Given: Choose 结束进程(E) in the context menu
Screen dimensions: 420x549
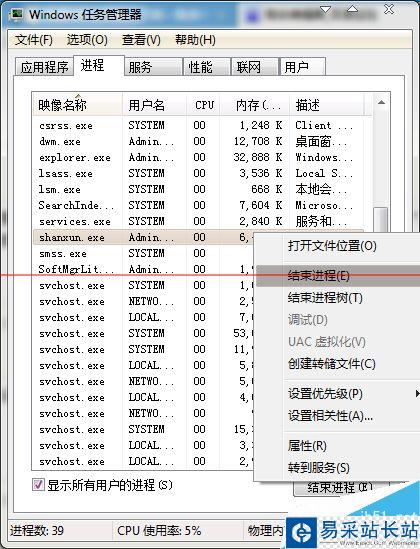Looking at the screenshot, I should click(337, 276).
